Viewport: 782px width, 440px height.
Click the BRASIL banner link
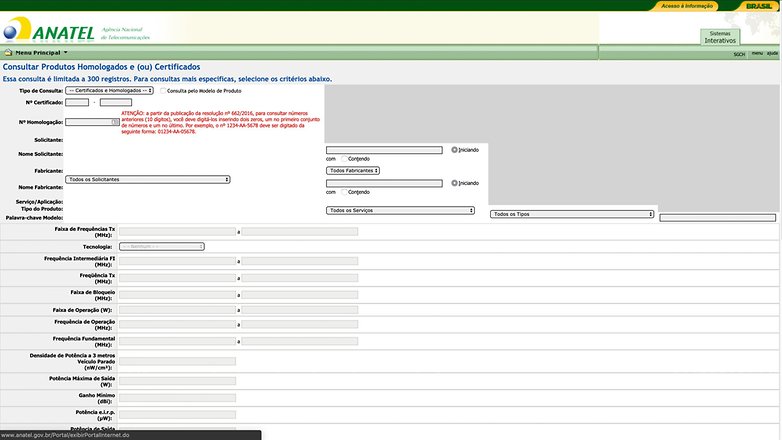click(759, 6)
